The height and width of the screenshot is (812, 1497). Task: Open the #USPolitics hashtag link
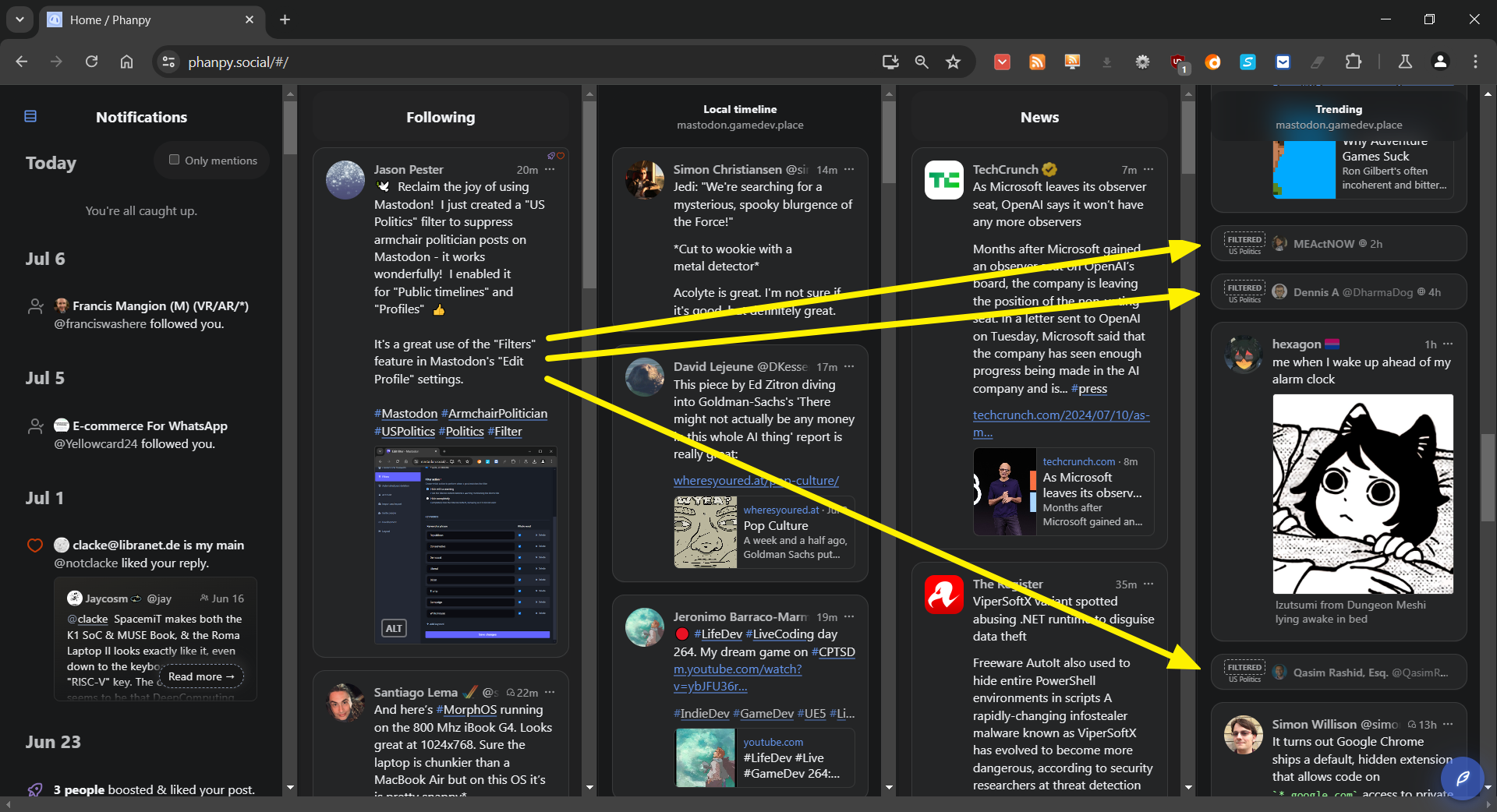pos(405,432)
